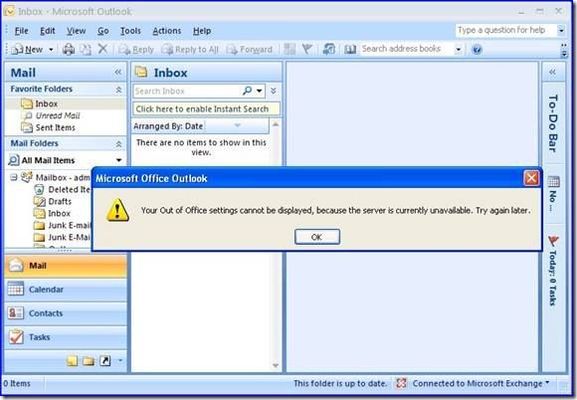Click the Delete X icon in toolbar

coord(103,49)
